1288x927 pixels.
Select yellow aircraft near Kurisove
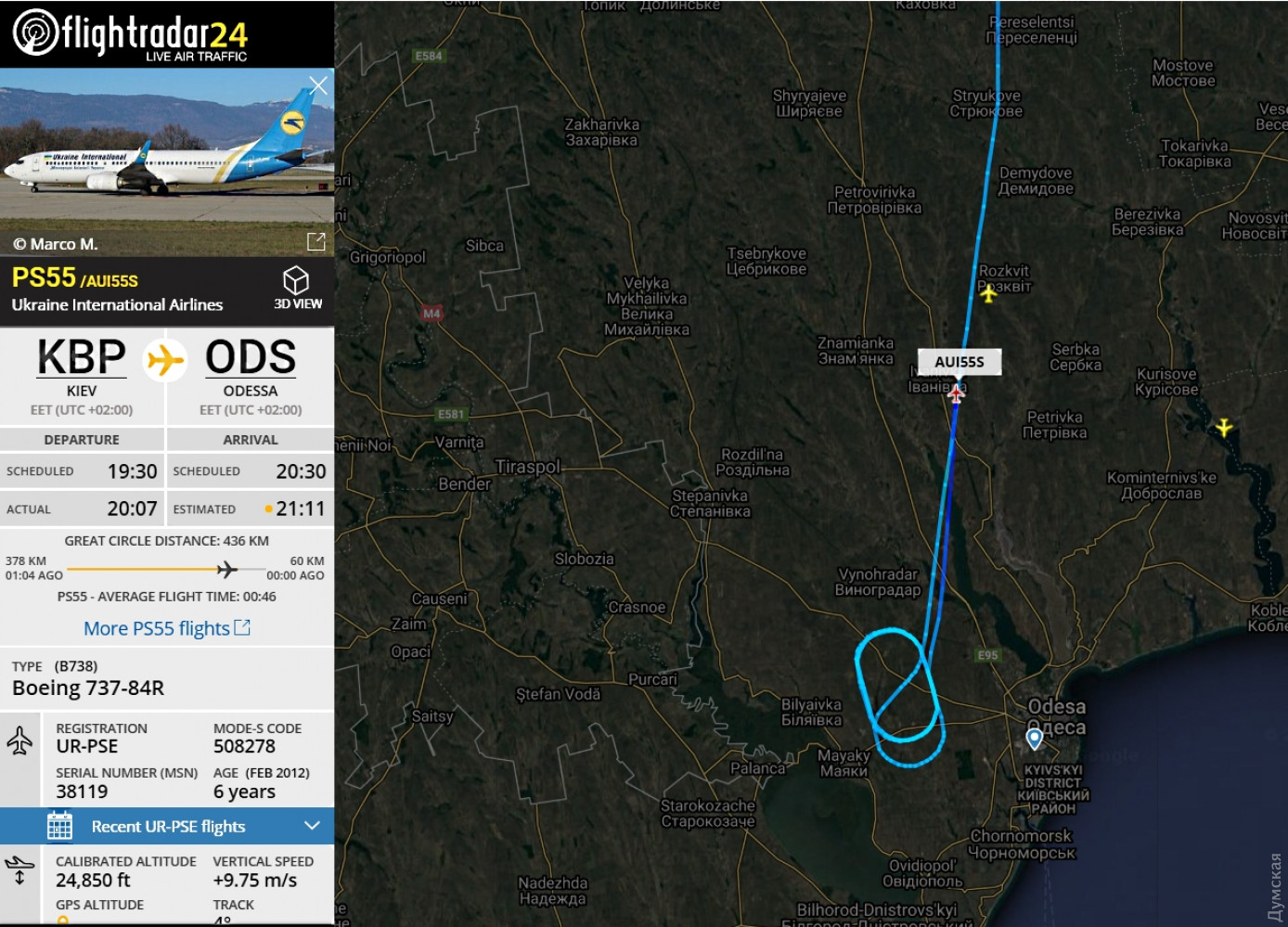(x=1224, y=427)
